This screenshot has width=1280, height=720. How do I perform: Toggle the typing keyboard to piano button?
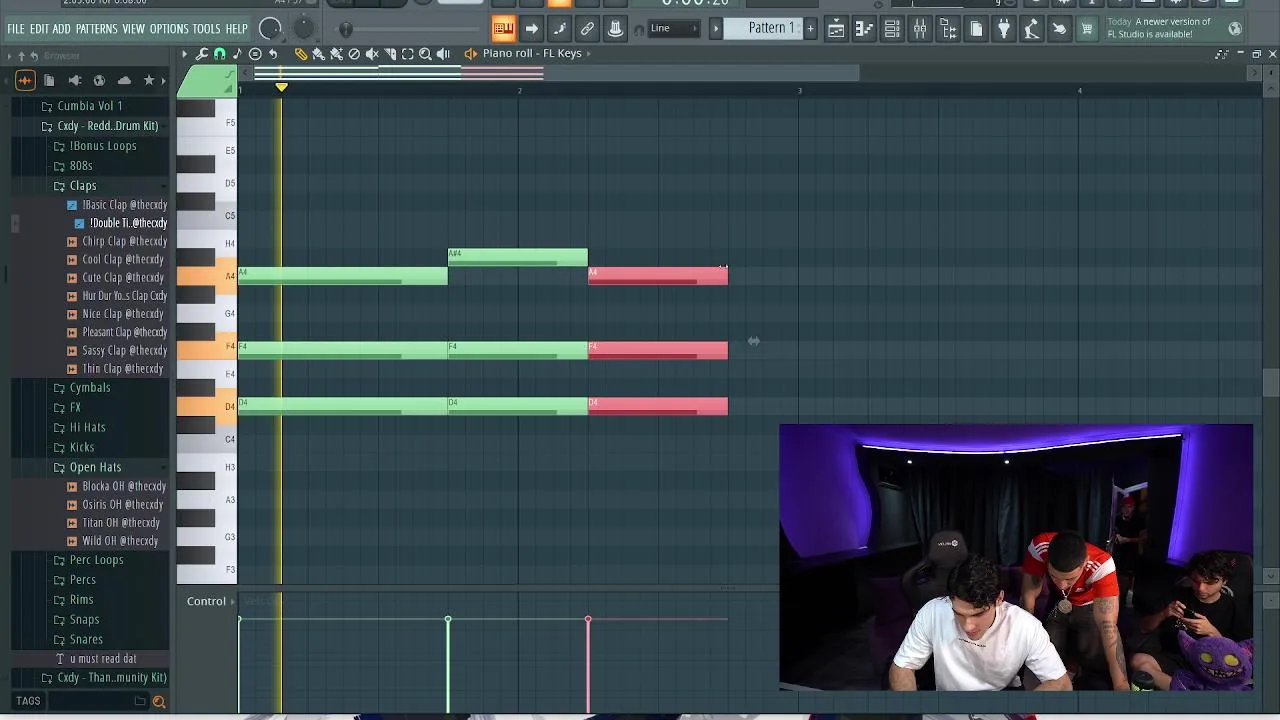pyautogui.click(x=504, y=28)
